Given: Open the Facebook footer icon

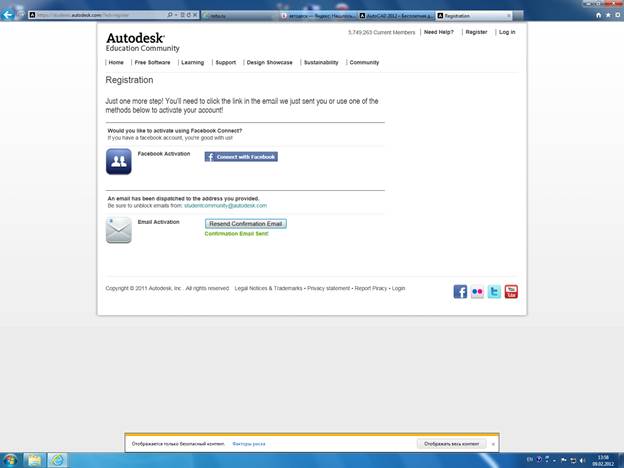Looking at the screenshot, I should point(460,292).
